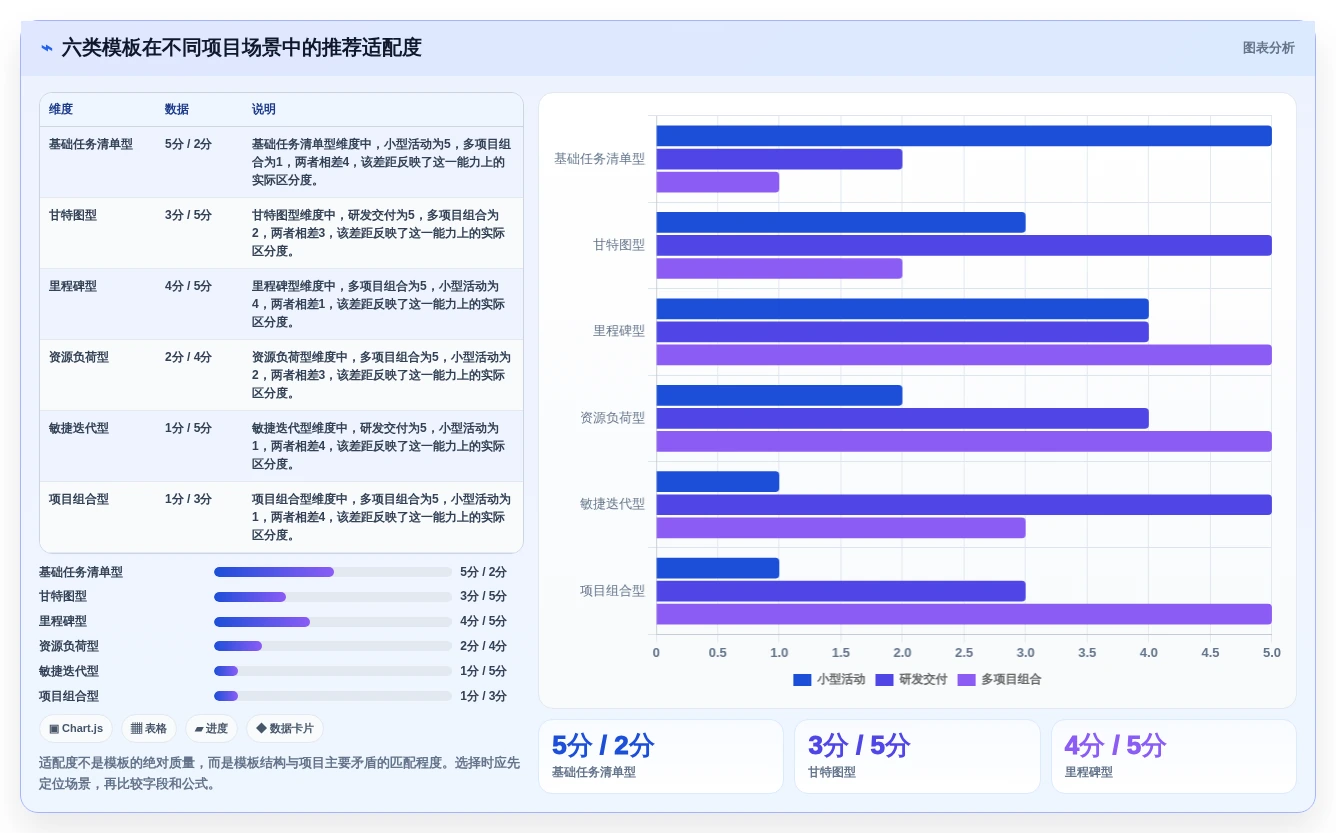The image size is (1336, 833).
Task: Select the 项目组合型 table row label
Action: coord(79,499)
